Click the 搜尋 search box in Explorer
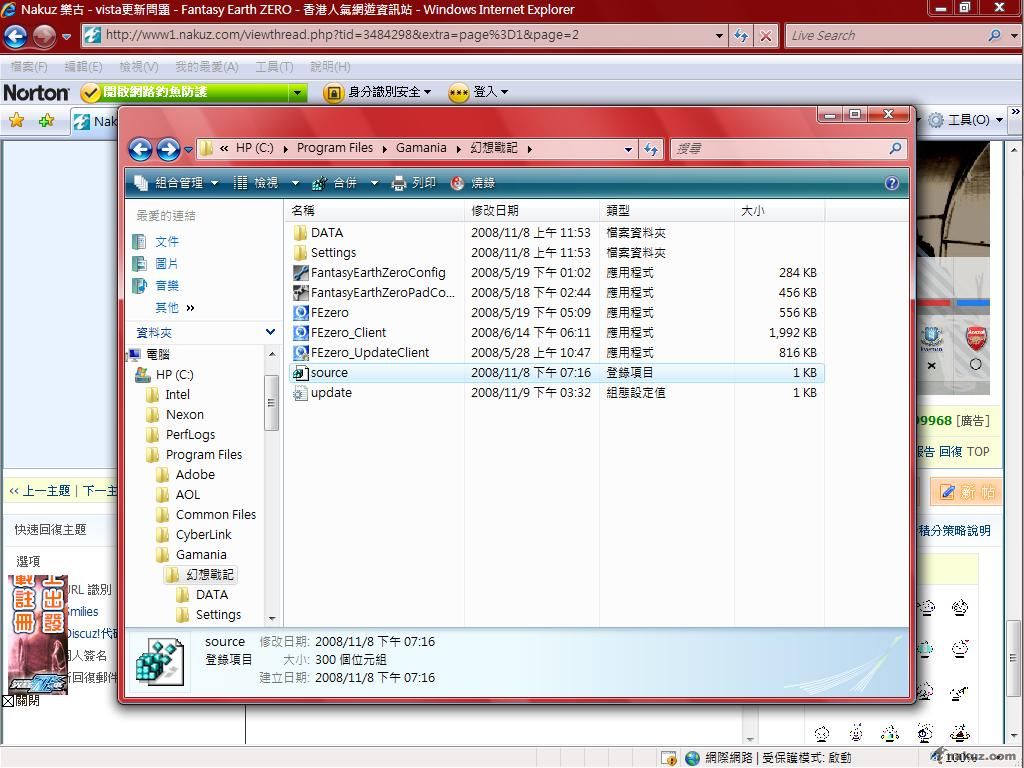Viewport: 1024px width, 768px height. (778, 149)
